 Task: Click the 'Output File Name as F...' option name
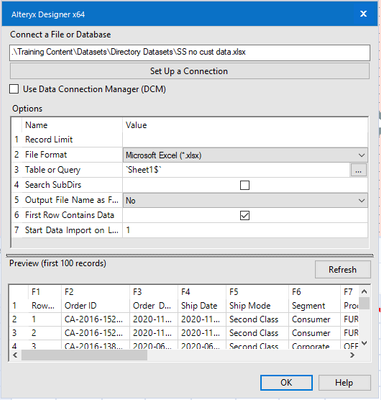(x=71, y=200)
